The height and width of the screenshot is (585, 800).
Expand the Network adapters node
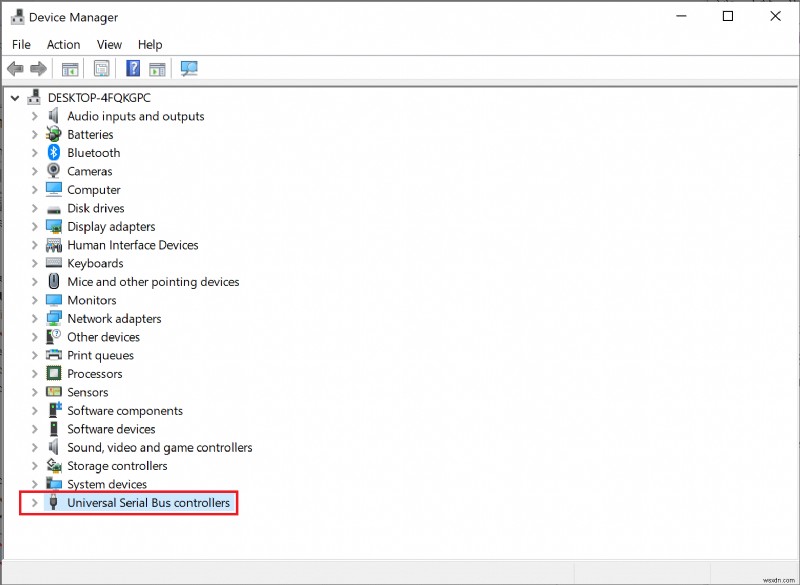pos(34,318)
